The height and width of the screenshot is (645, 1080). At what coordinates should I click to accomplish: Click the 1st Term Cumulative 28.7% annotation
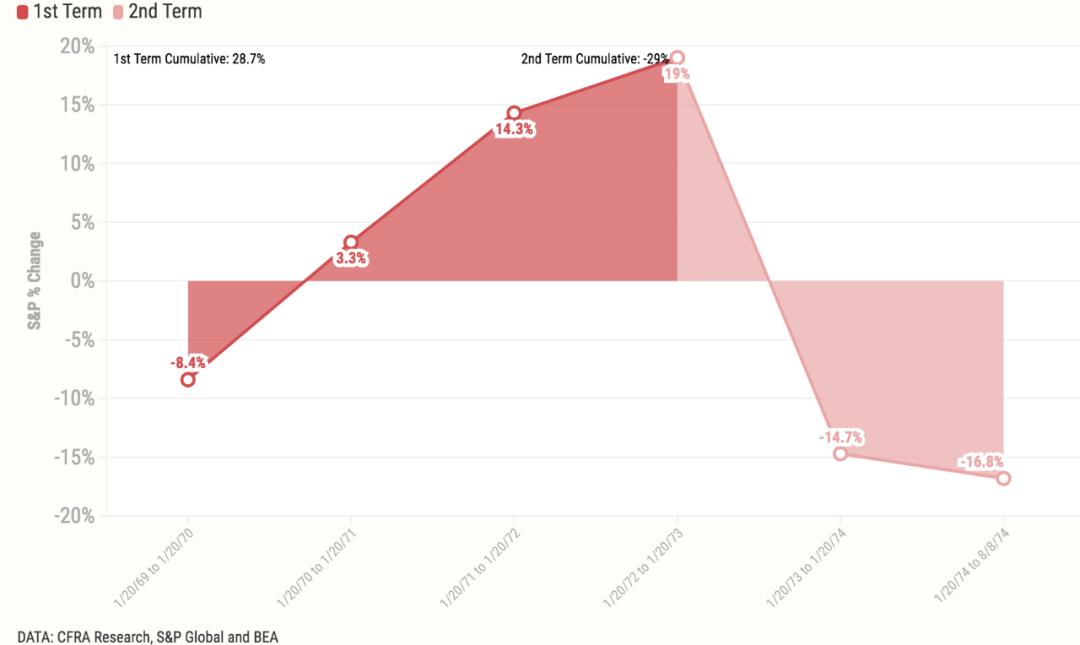tap(189, 59)
